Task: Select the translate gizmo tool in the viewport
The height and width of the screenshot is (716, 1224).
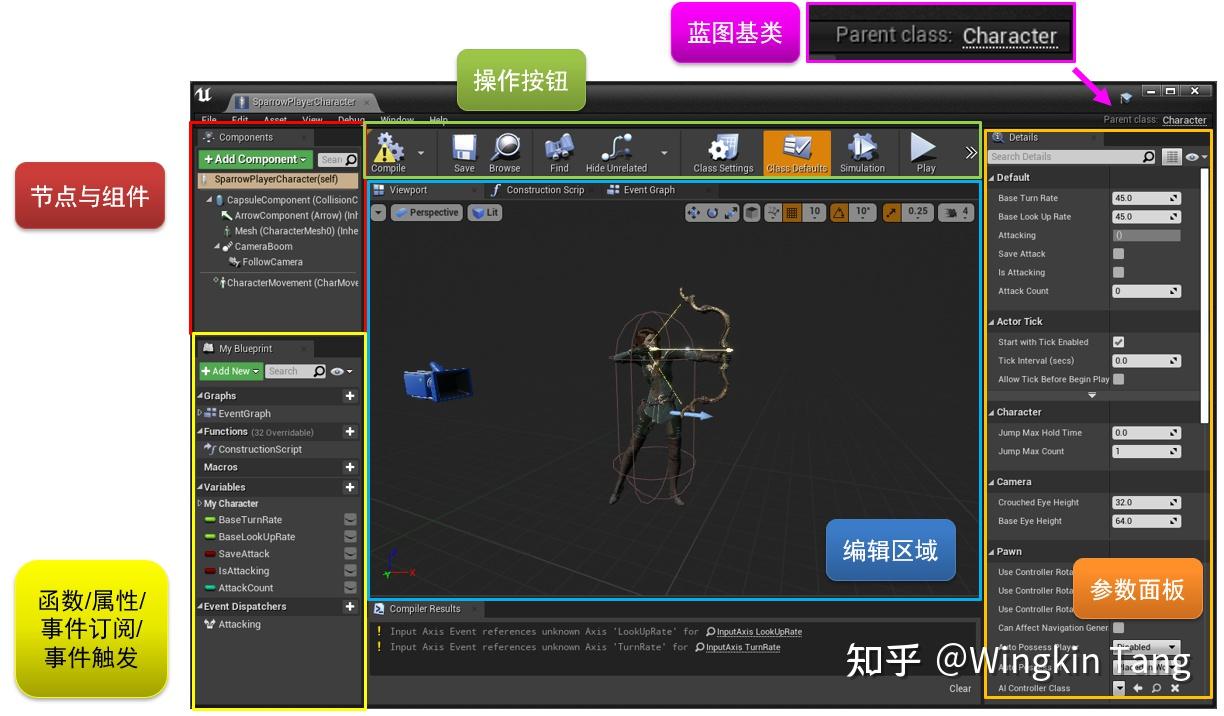Action: coord(694,212)
